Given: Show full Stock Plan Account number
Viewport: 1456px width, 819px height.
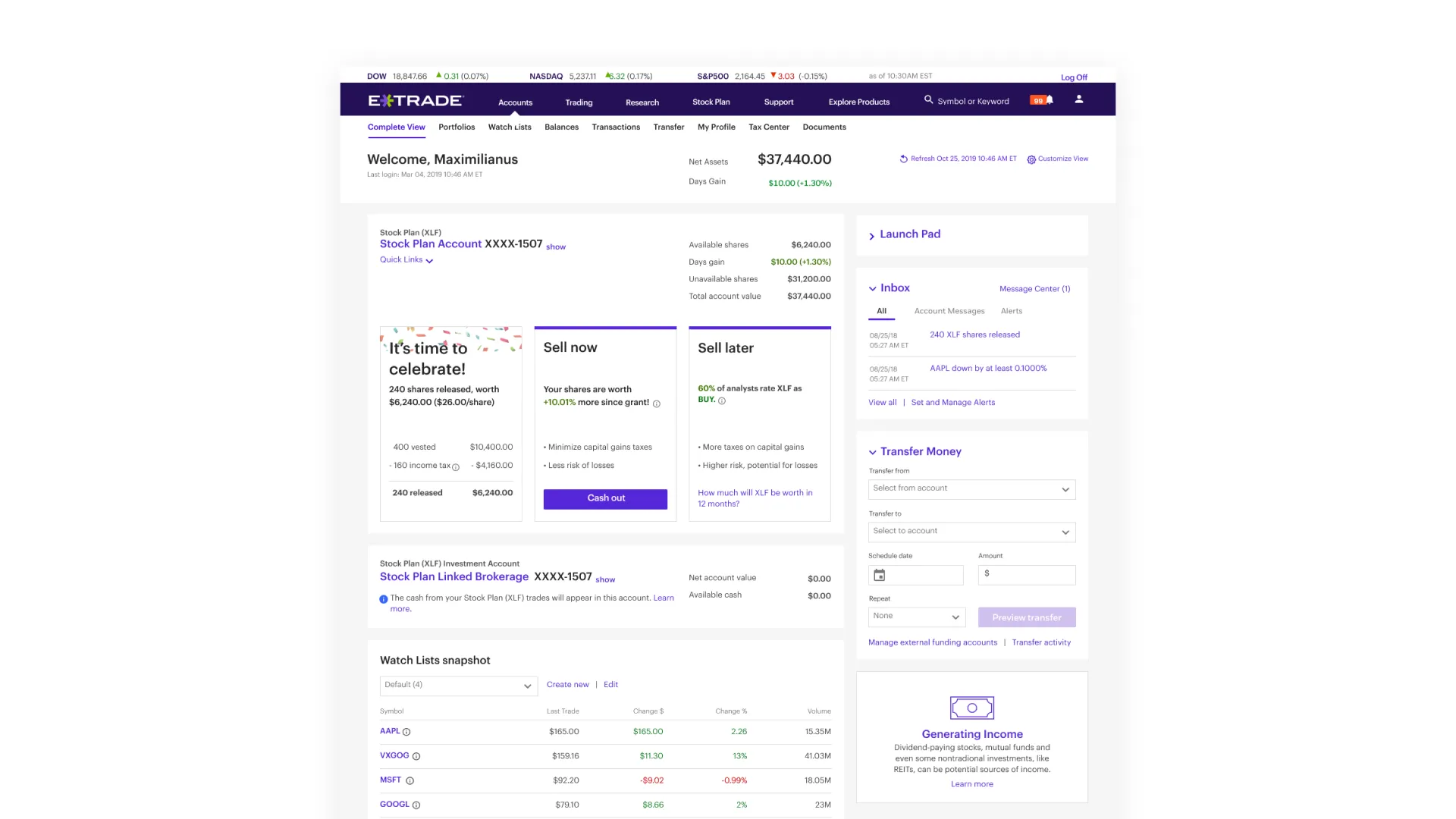Looking at the screenshot, I should [556, 247].
